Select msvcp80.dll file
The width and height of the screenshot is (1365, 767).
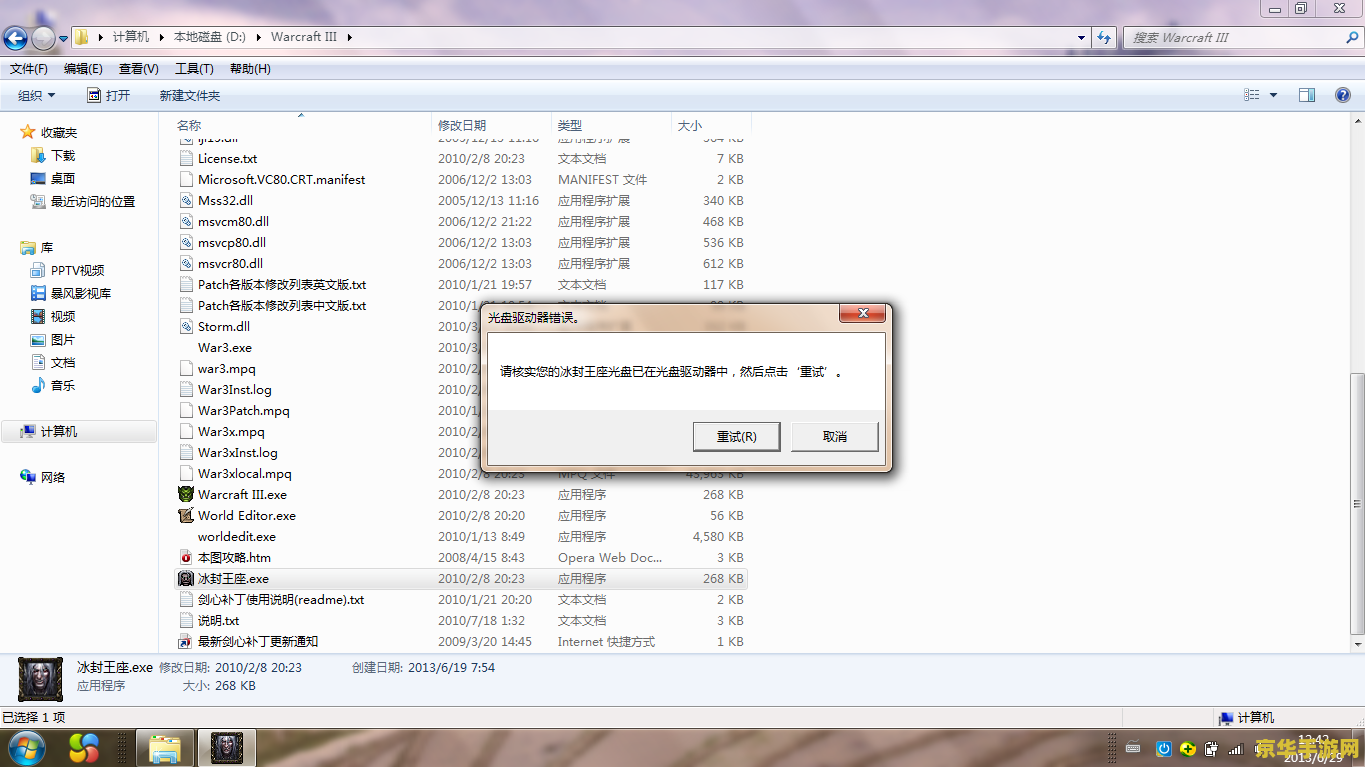coord(232,242)
